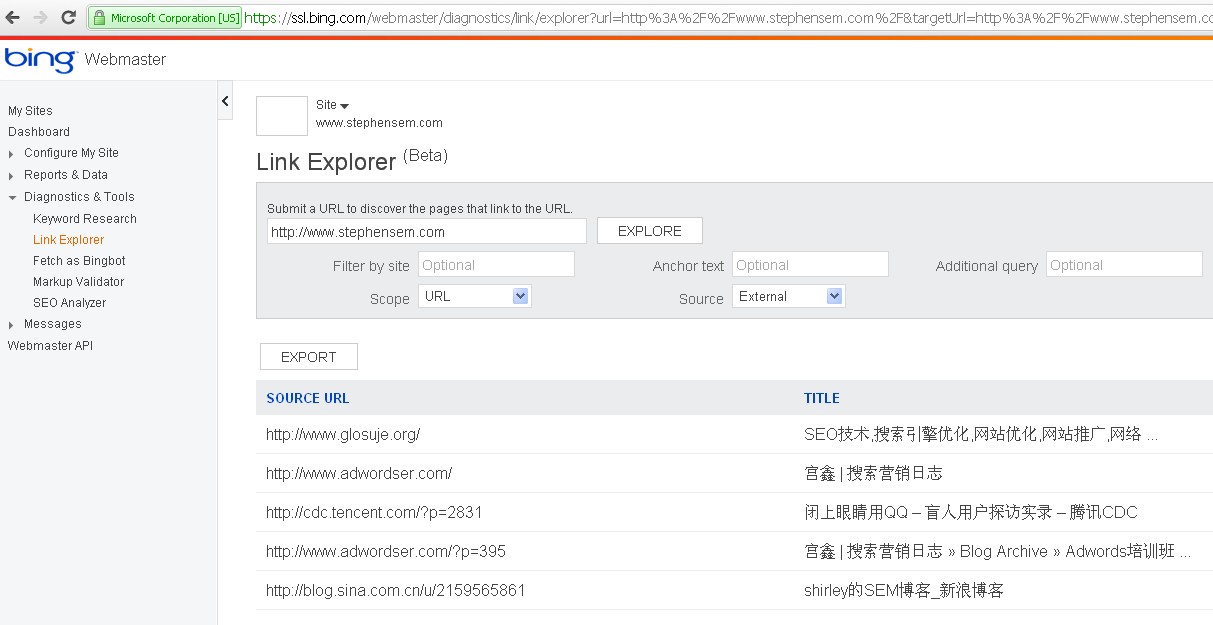Screen dimensions: 1213x625
Task: Click the browser address bar URL
Action: (728, 18)
